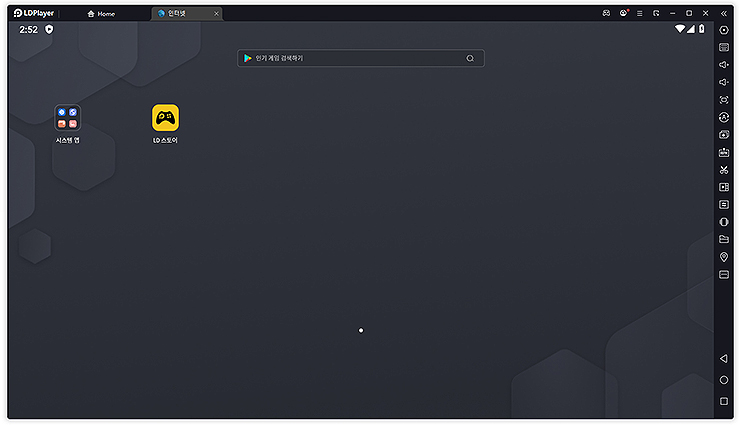Click the install APK sidebar icon
This screenshot has width=740, height=425.
pyautogui.click(x=723, y=152)
